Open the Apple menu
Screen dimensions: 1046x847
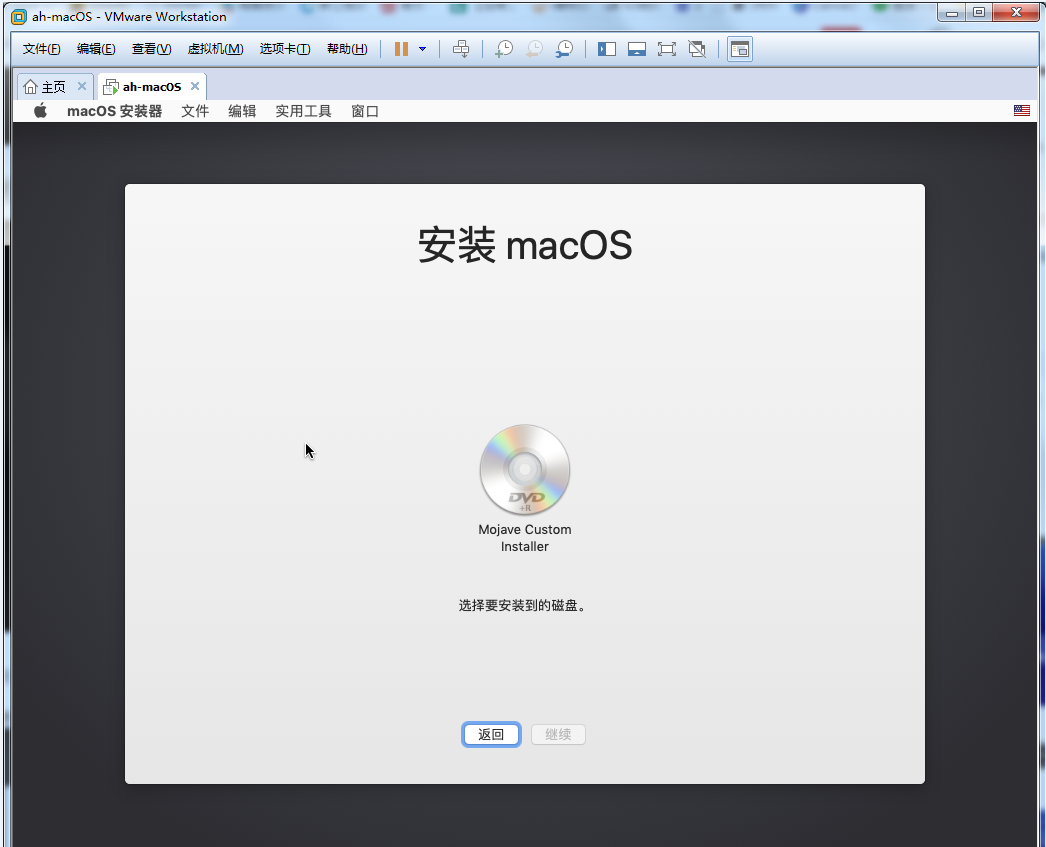tap(41, 111)
